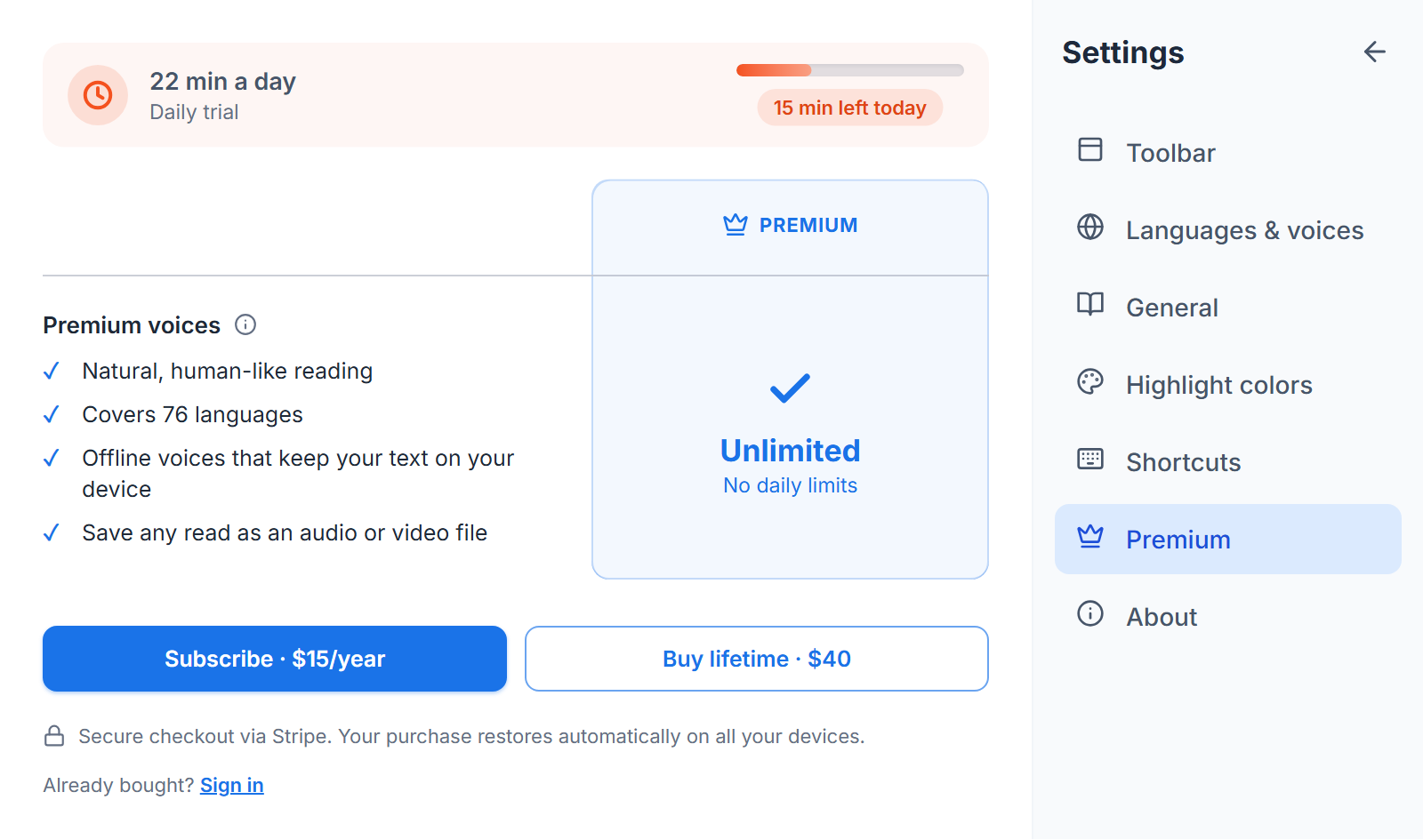Click 'Covers 76 languages' feature text
This screenshot has height=840, width=1423.
[193, 414]
